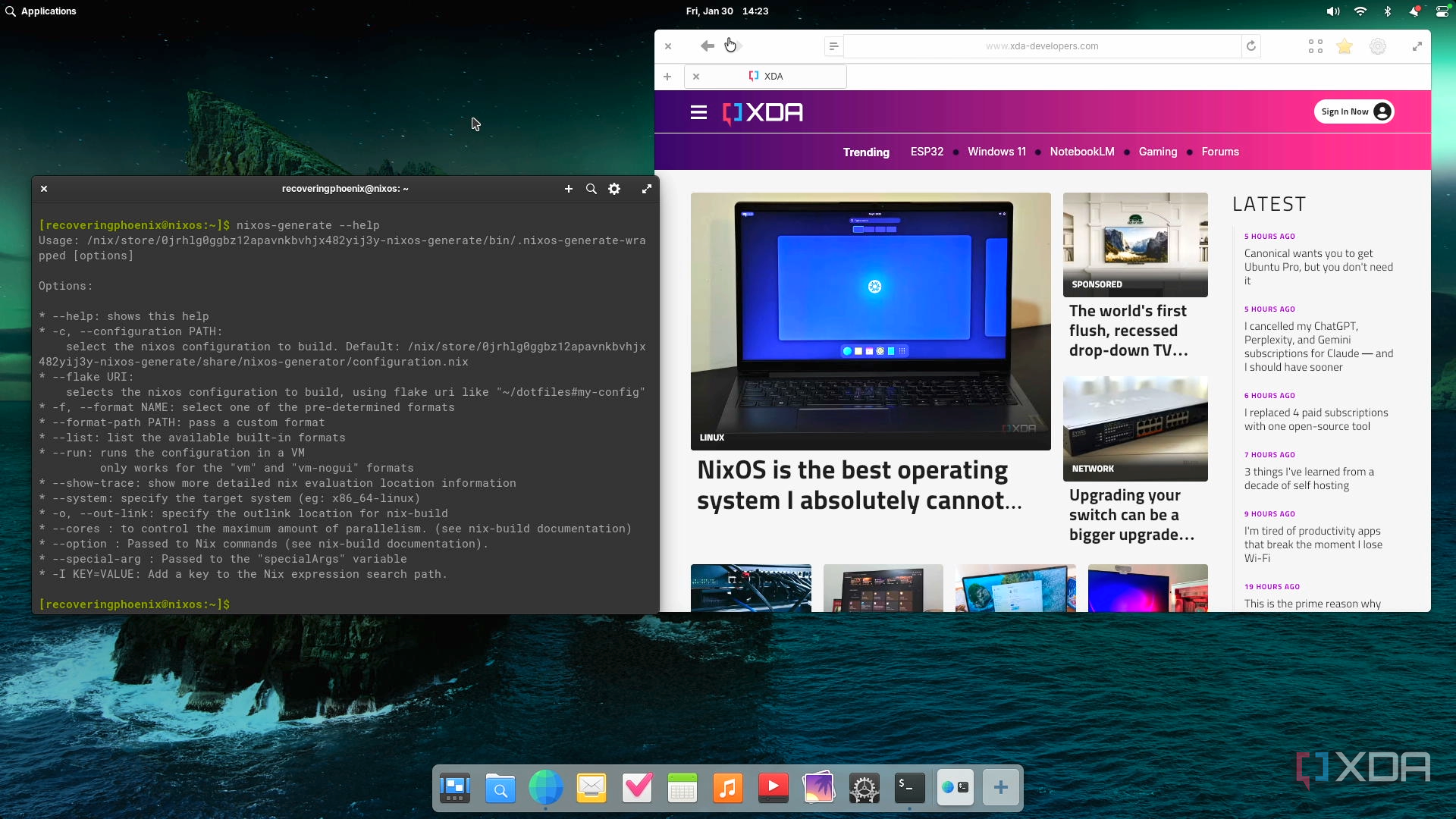
Task: Launch Files app from dock
Action: 500,789
